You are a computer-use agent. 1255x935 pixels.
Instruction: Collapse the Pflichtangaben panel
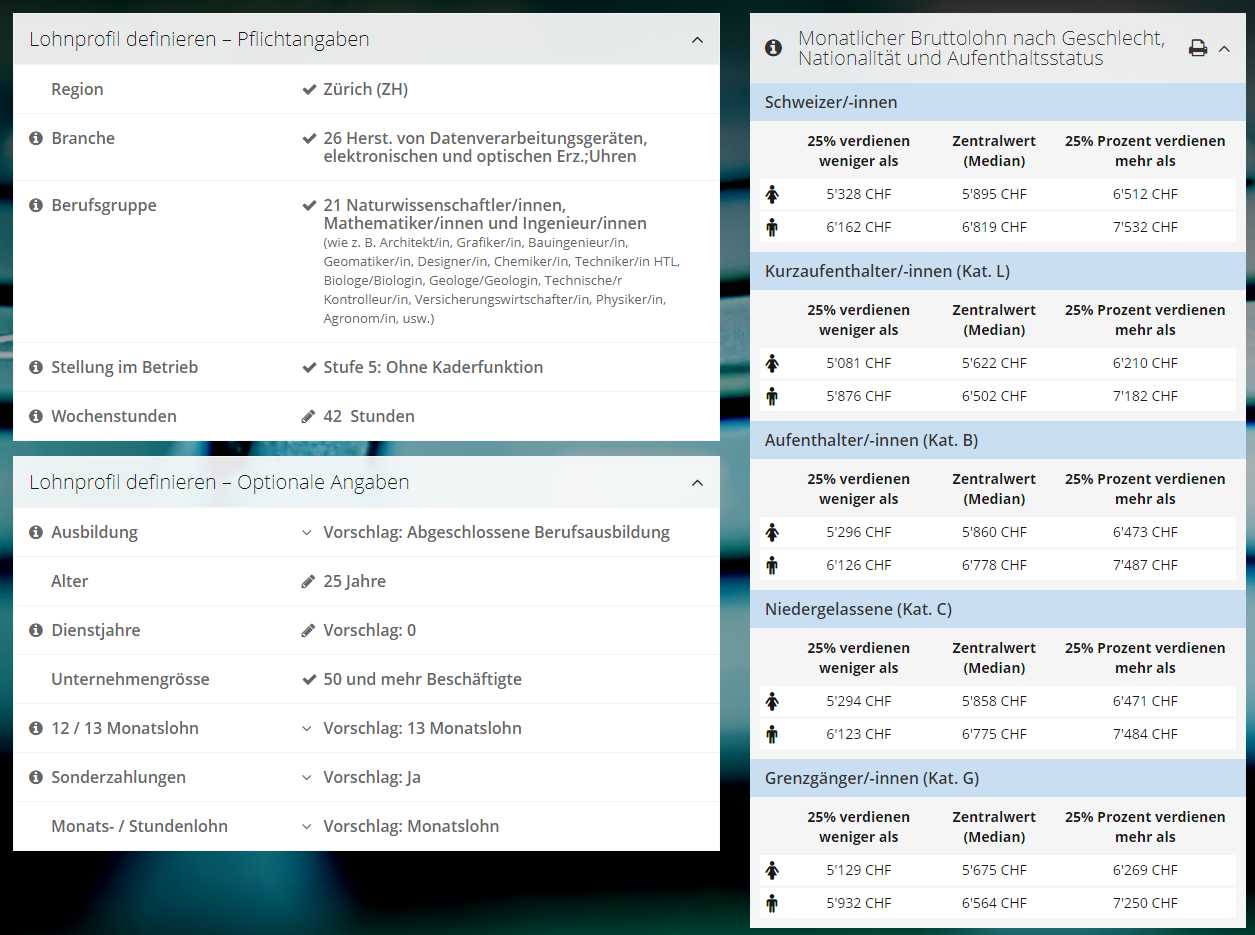697,40
